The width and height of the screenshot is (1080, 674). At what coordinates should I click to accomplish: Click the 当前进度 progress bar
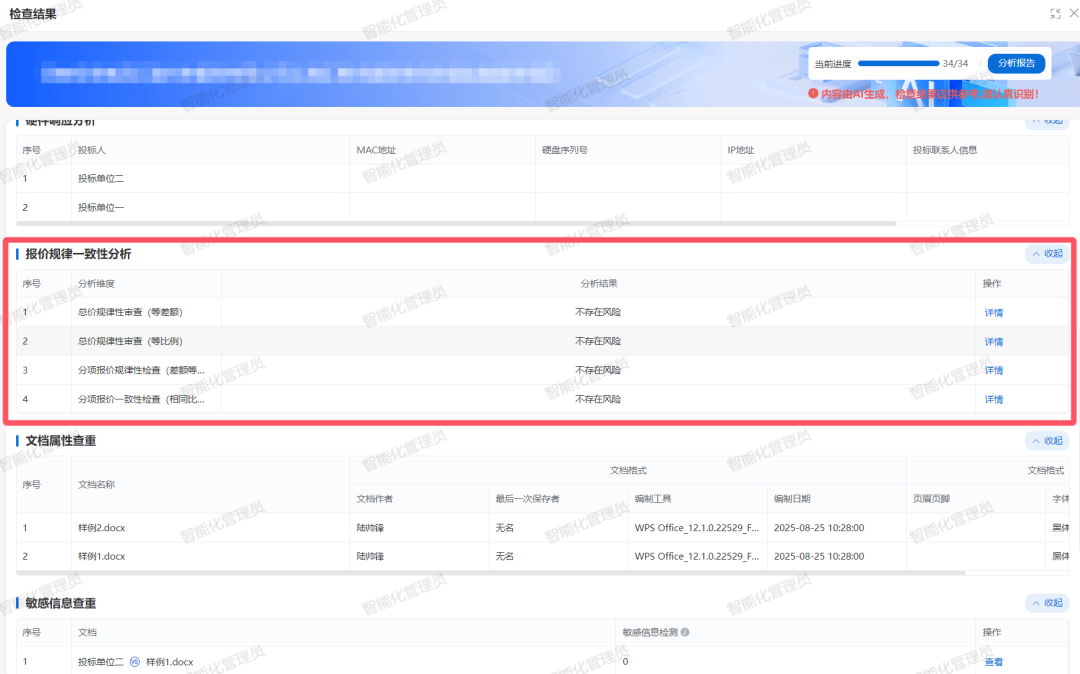coord(897,64)
